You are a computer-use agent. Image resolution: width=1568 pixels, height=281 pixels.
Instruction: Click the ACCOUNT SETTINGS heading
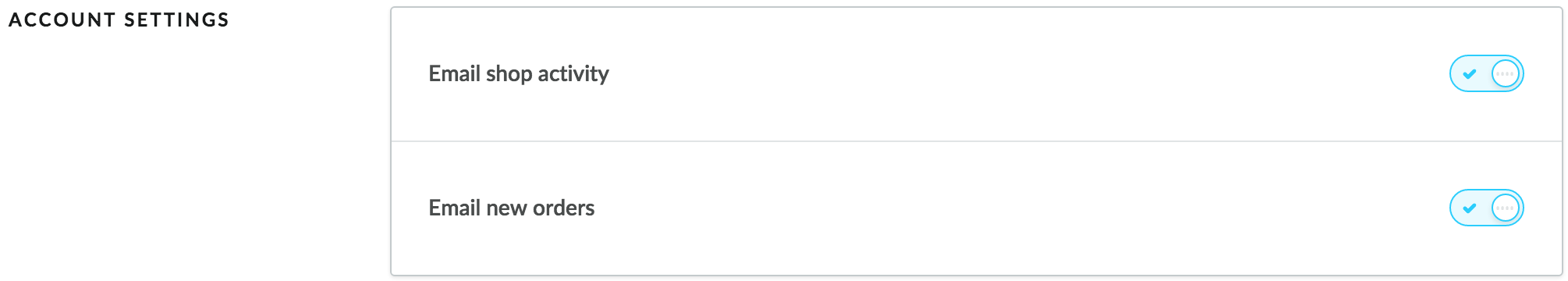pyautogui.click(x=119, y=20)
